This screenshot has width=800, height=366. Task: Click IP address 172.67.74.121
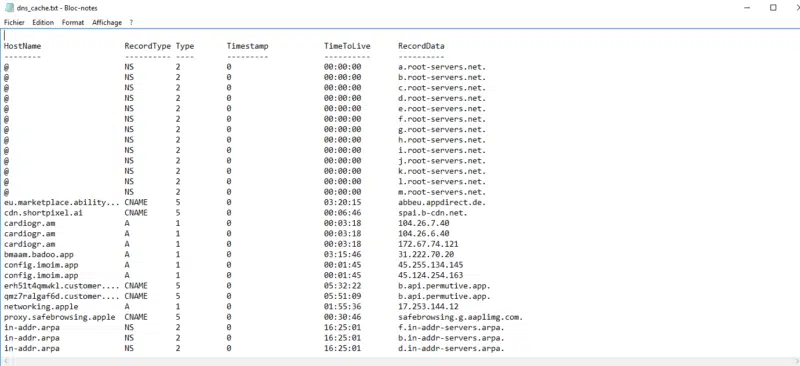(x=428, y=244)
